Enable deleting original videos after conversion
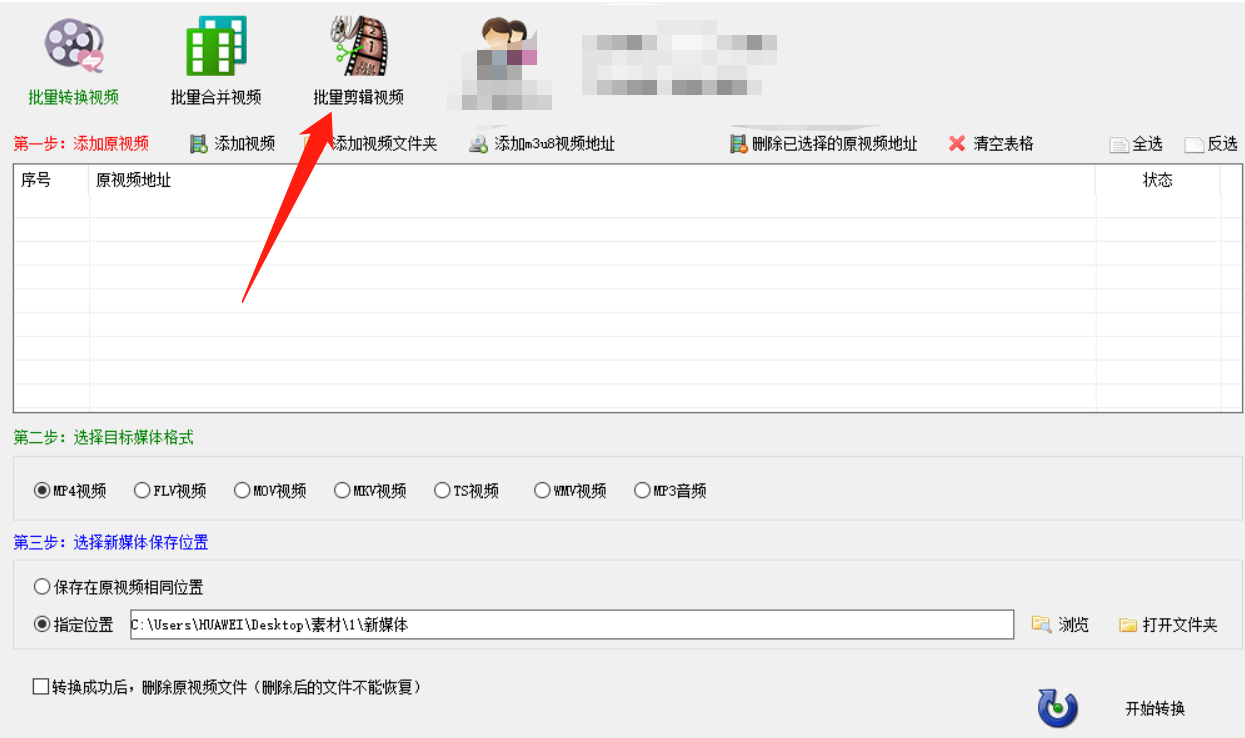Image resolution: width=1245 pixels, height=738 pixels. pos(41,687)
